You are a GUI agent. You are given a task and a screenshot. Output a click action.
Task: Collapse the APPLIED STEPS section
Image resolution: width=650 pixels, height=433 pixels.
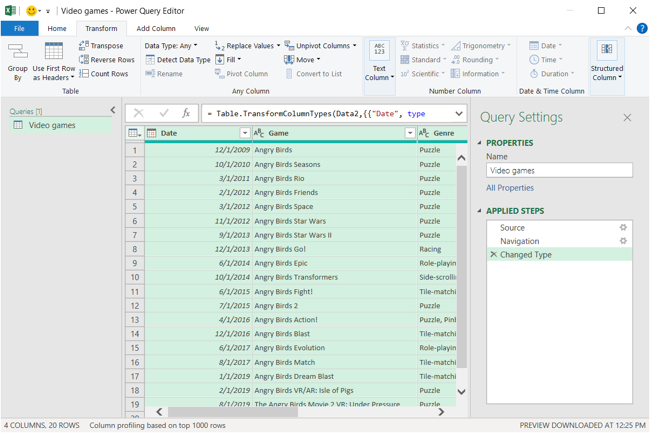480,211
